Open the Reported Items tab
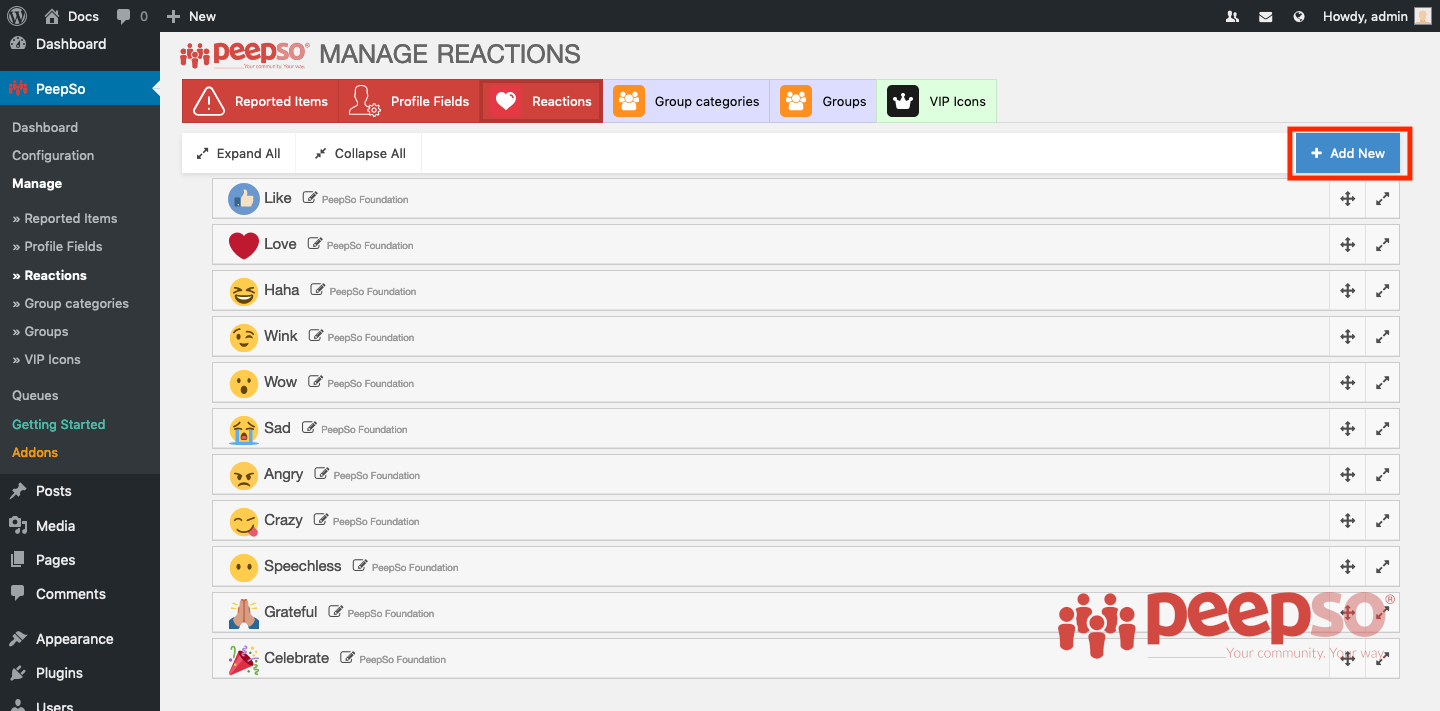The height and width of the screenshot is (711, 1440). click(x=260, y=101)
